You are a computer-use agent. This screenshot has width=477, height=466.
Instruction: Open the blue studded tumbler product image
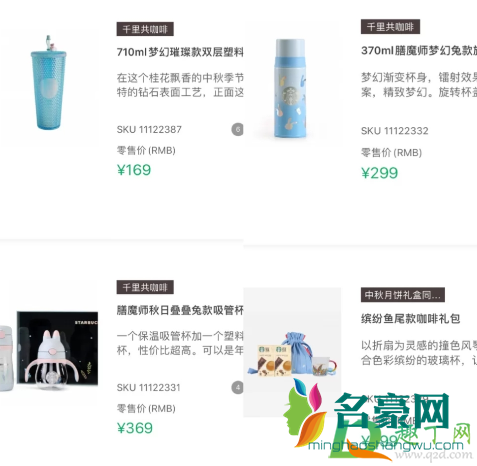[x=48, y=83]
